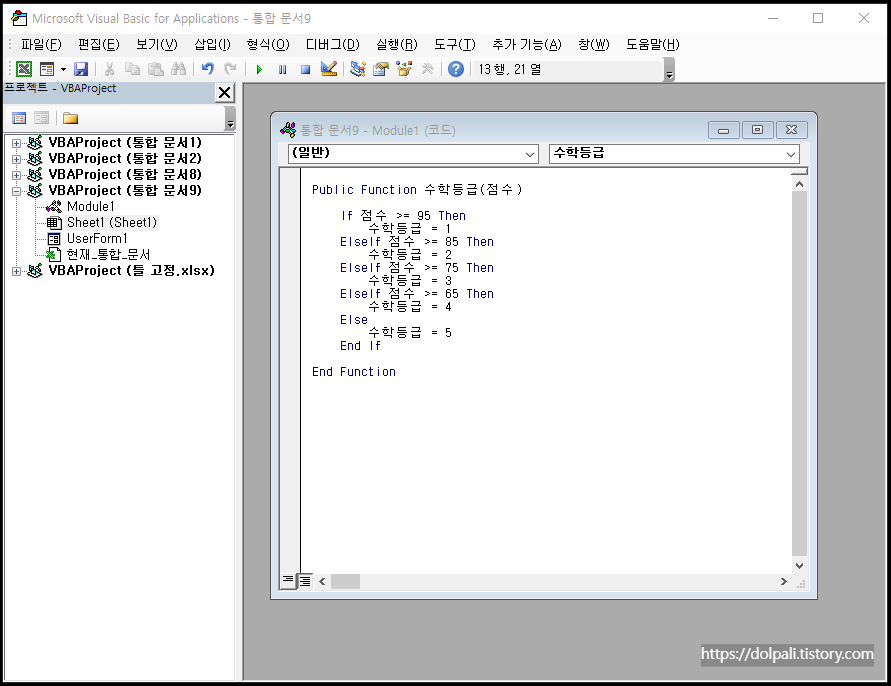The image size is (891, 686).
Task: Open the Toolbox wrench icon
Action: (x=427, y=69)
